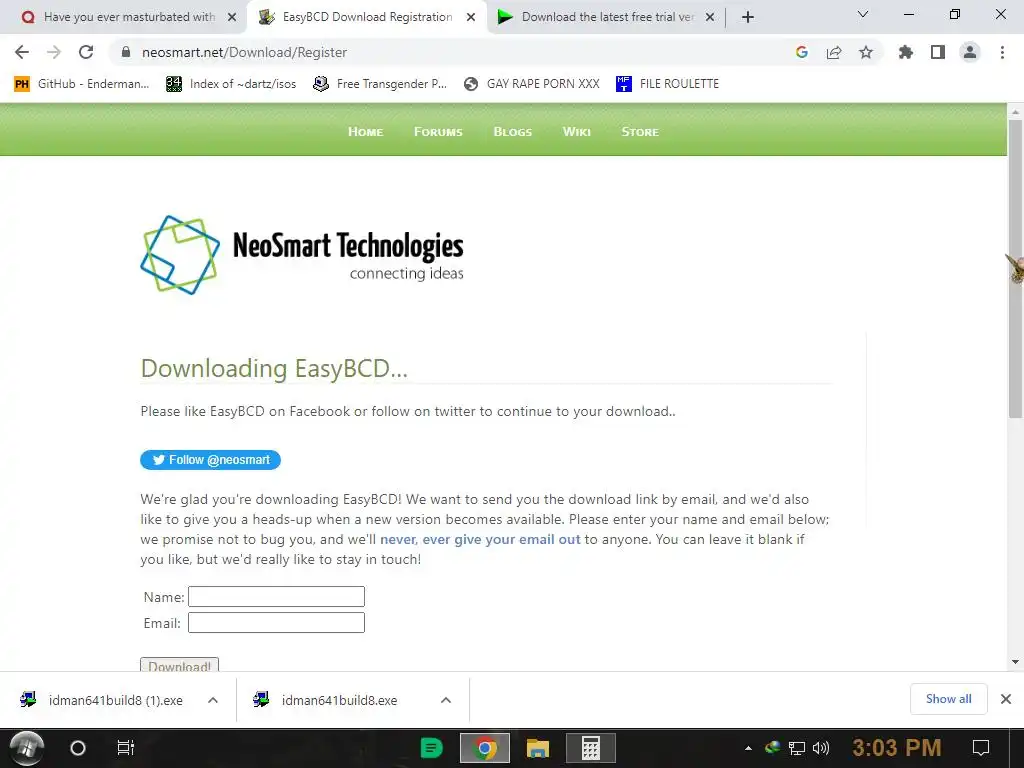Open Cortana circle on the taskbar

click(x=78, y=748)
